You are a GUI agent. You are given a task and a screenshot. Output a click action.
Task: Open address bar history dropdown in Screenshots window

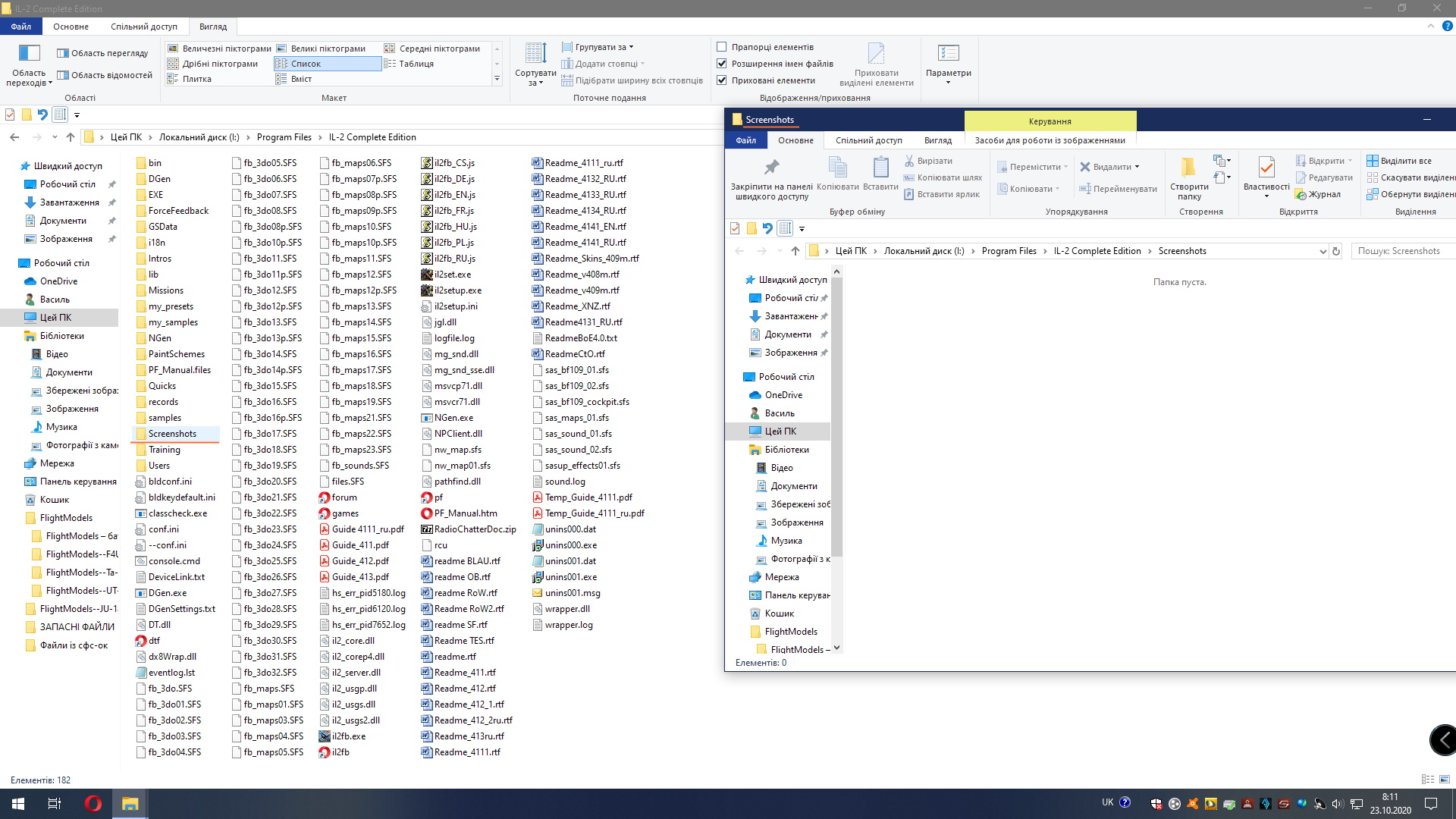coord(1323,251)
